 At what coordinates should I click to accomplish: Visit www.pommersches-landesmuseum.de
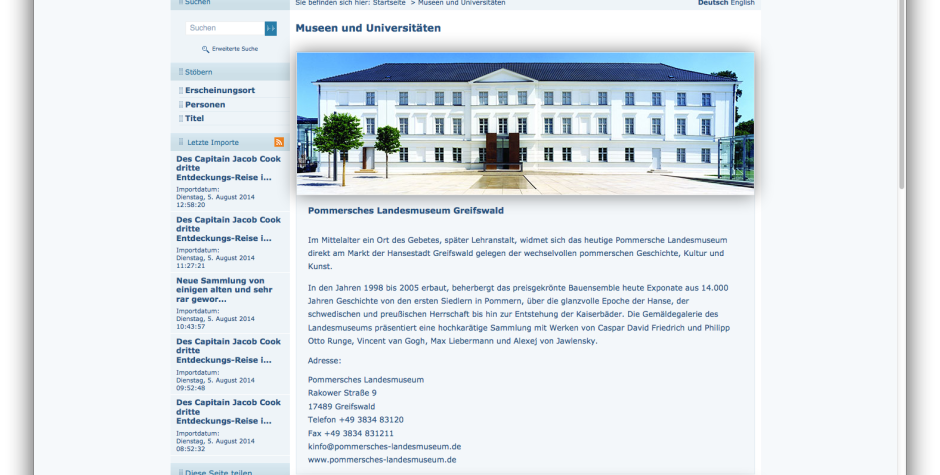click(382, 459)
